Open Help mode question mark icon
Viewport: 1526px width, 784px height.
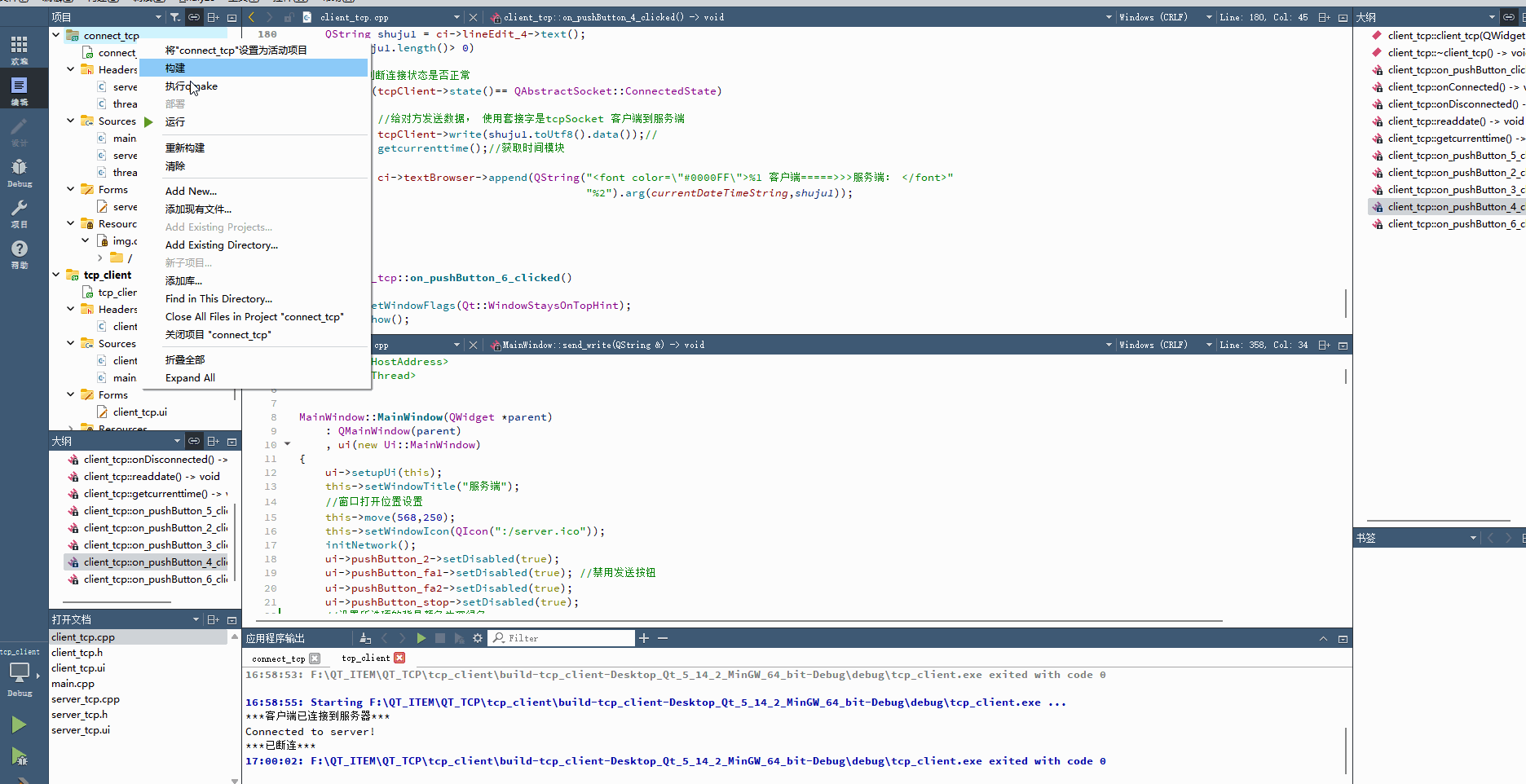click(x=20, y=253)
